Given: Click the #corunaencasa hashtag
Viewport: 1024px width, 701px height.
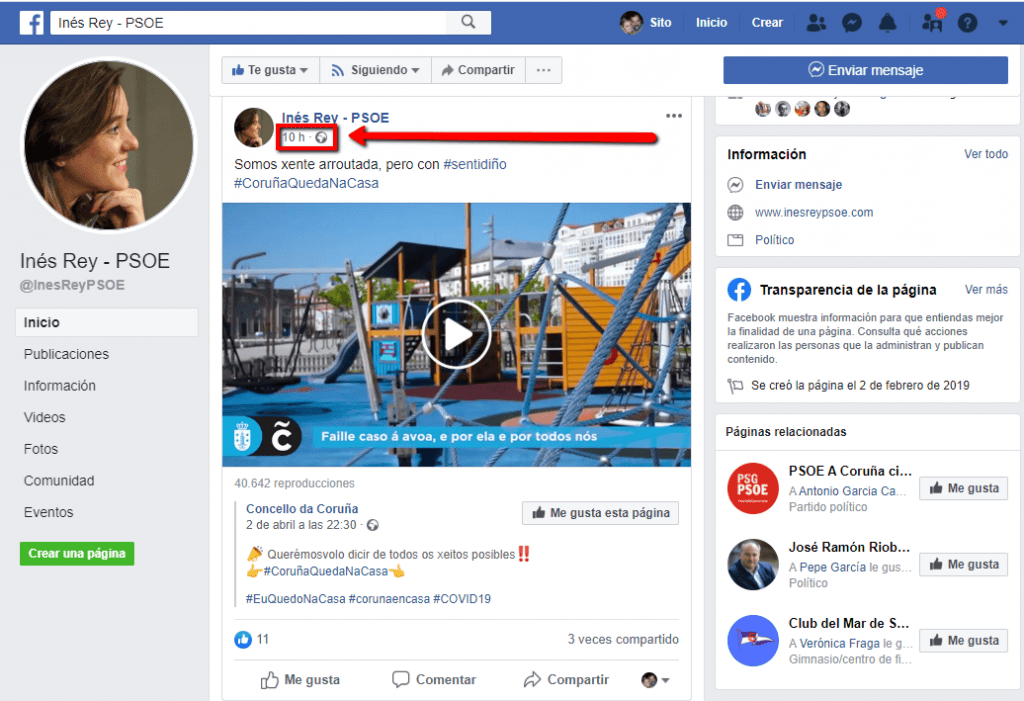Looking at the screenshot, I should tap(389, 598).
